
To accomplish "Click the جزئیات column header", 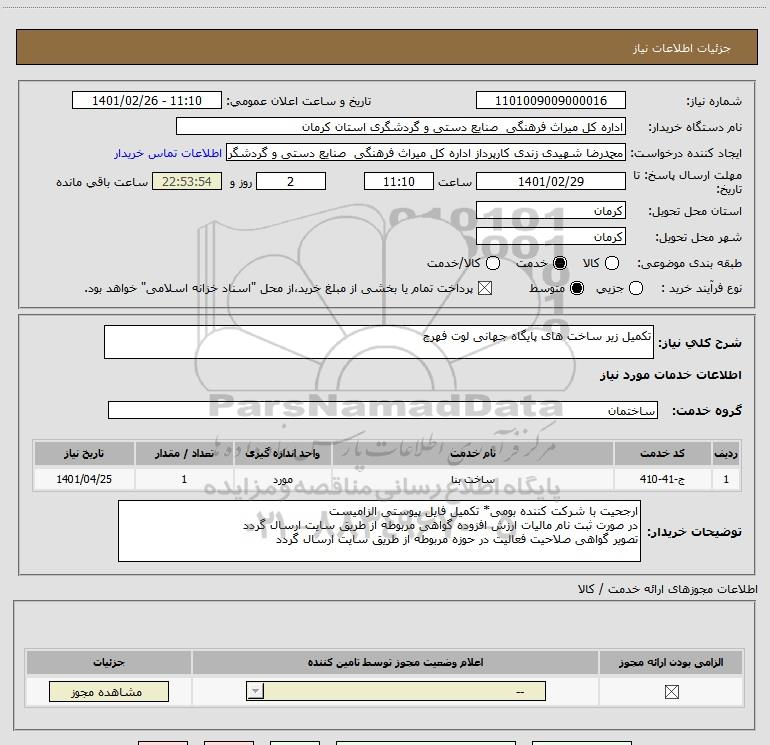I will click(109, 662).
